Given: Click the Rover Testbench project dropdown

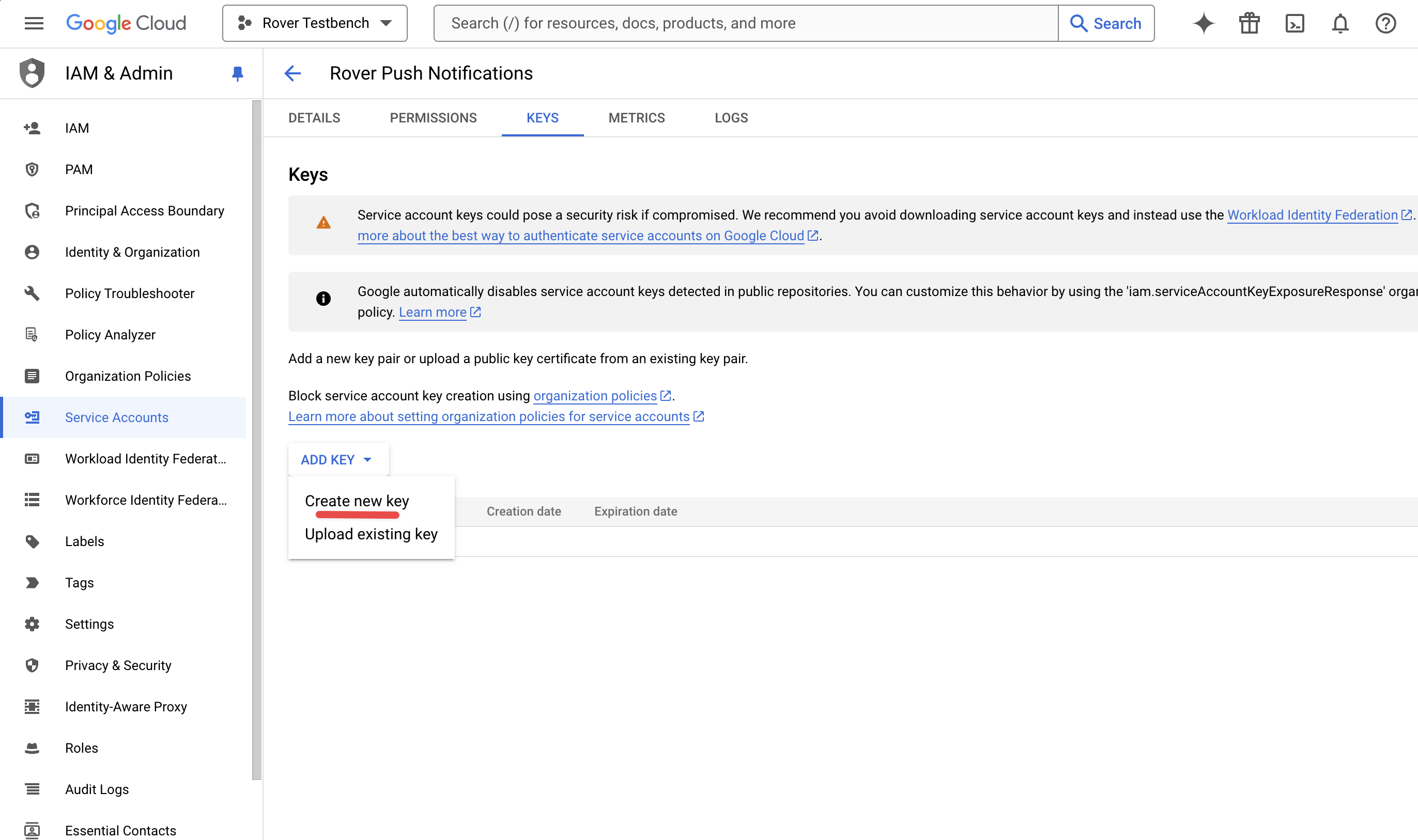Looking at the screenshot, I should click(x=316, y=23).
